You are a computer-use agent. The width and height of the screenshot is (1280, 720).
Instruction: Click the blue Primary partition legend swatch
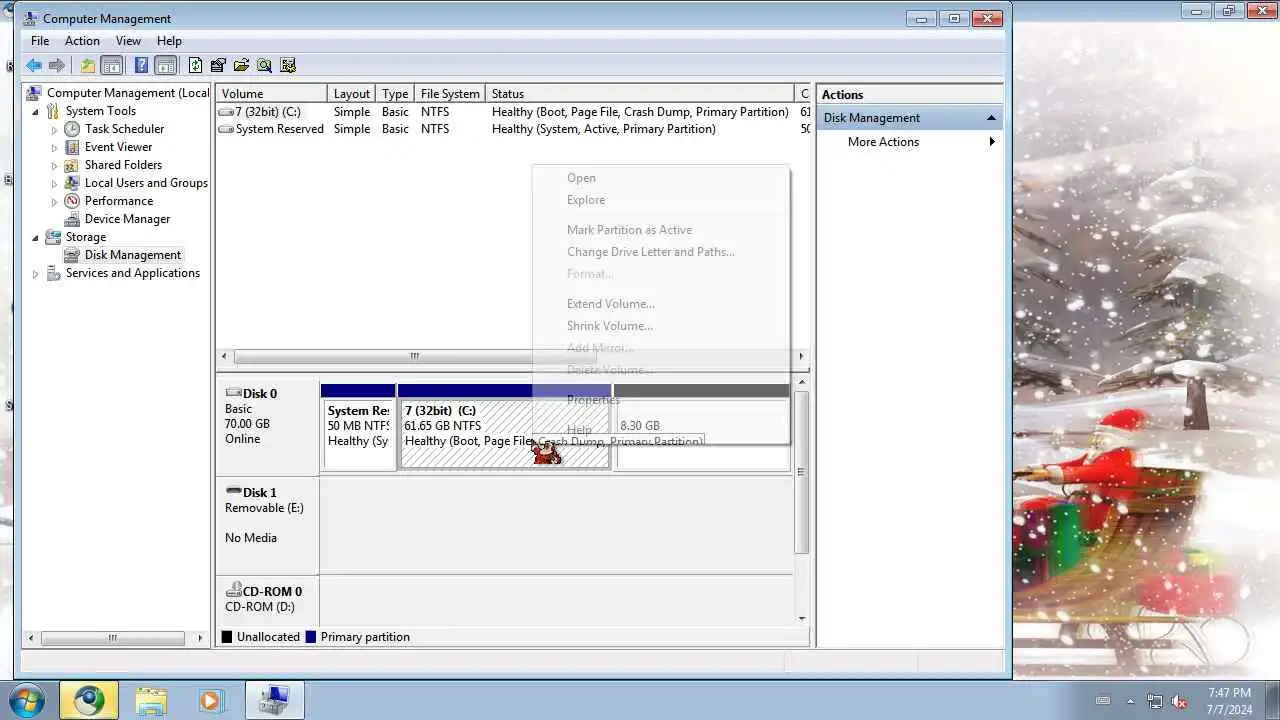coord(311,637)
